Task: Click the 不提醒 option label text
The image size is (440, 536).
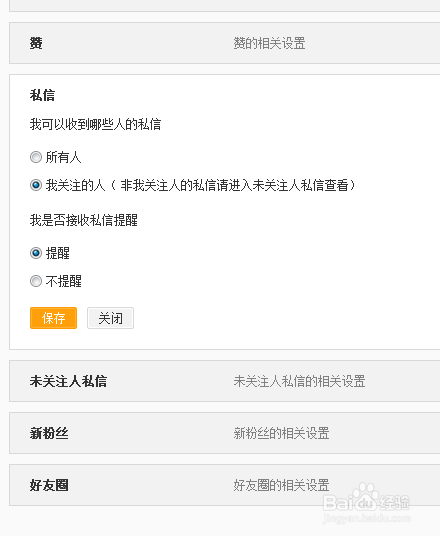Action: [64, 281]
